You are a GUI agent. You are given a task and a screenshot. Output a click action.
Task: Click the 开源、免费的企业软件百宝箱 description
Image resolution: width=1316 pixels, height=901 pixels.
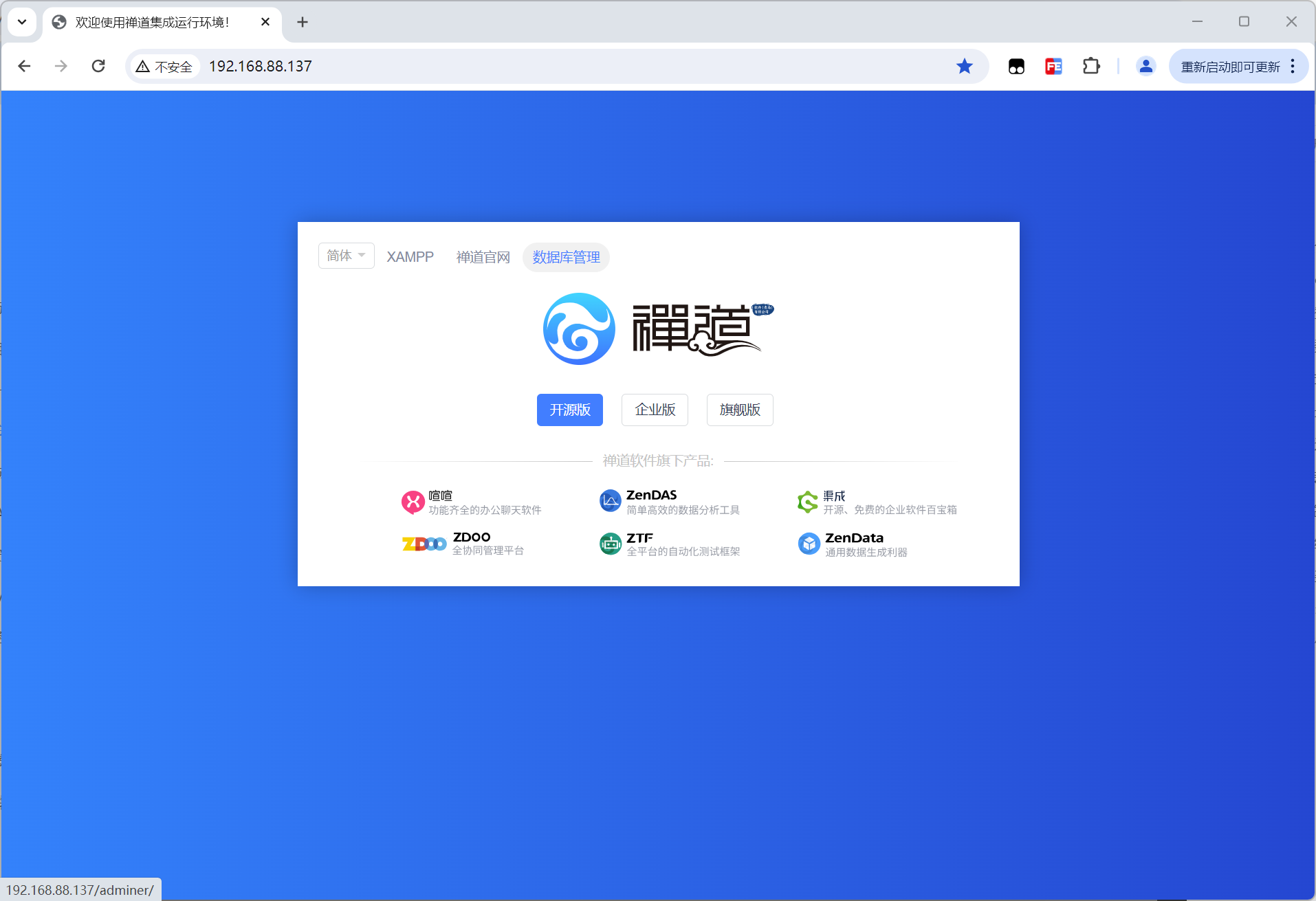[890, 510]
